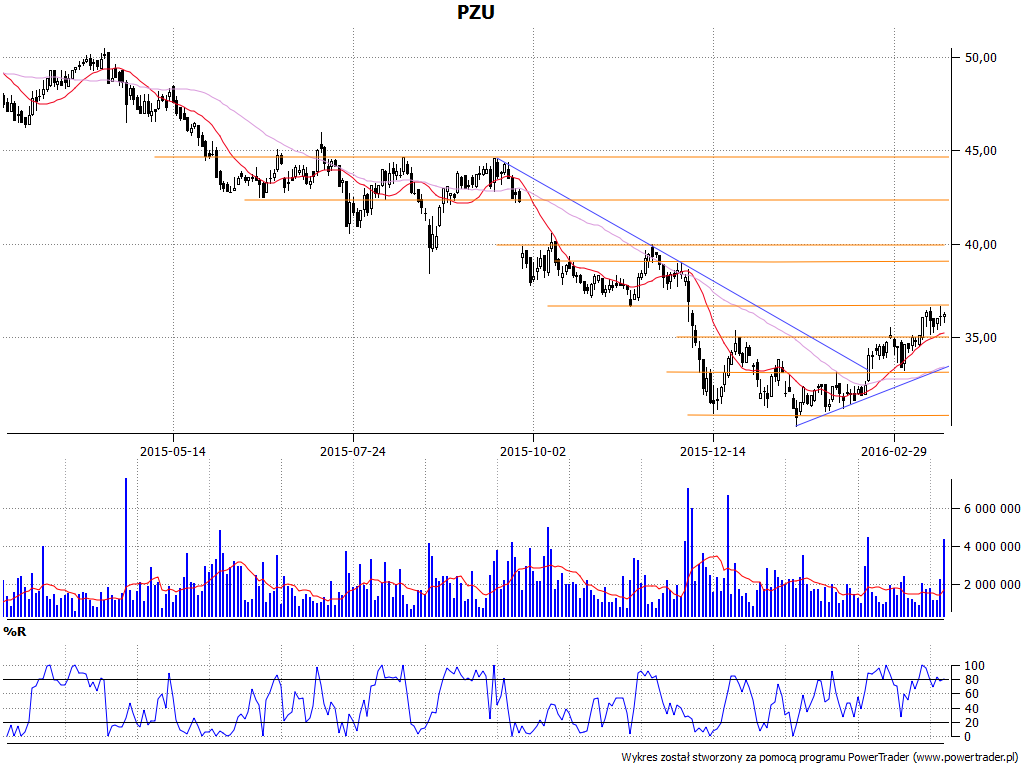Click the 2 000 000 volume label

[993, 584]
